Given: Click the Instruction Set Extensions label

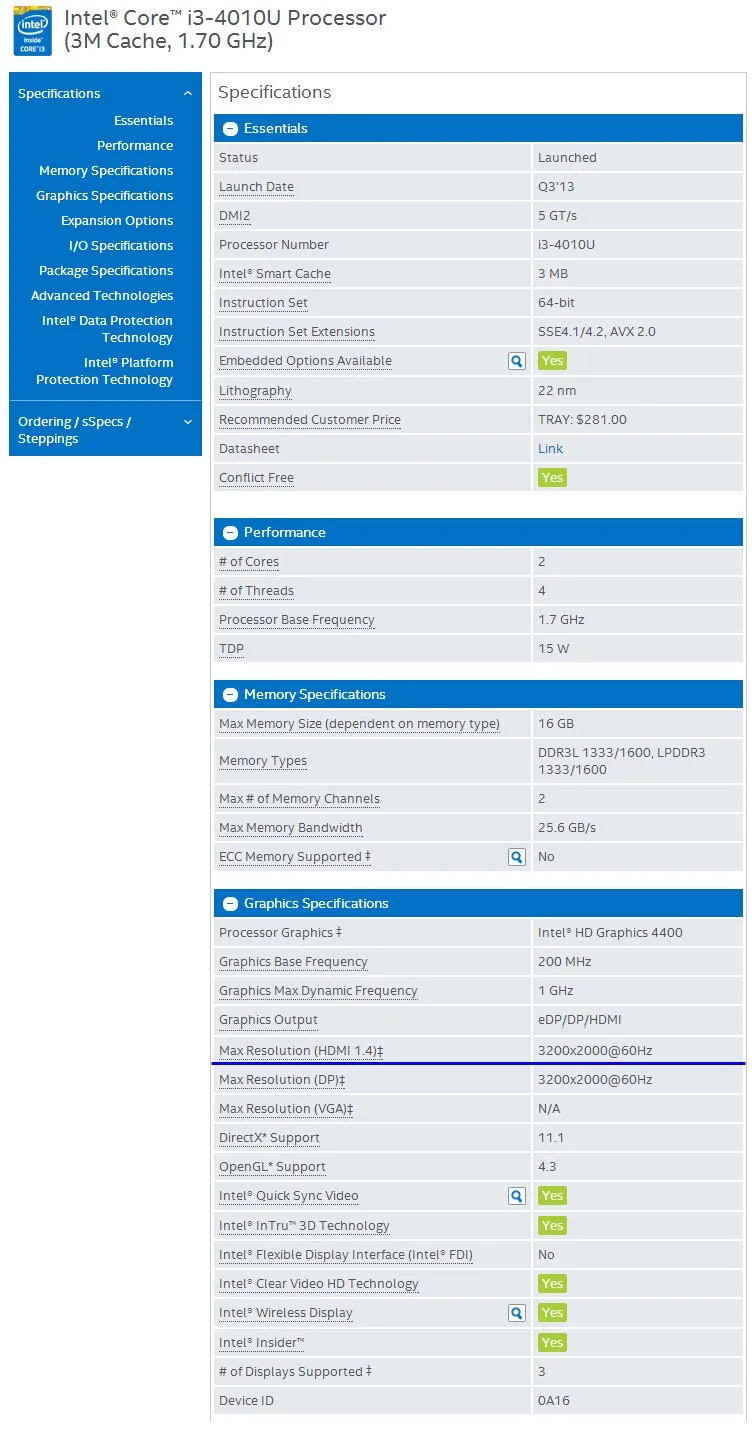Looking at the screenshot, I should (x=297, y=332).
